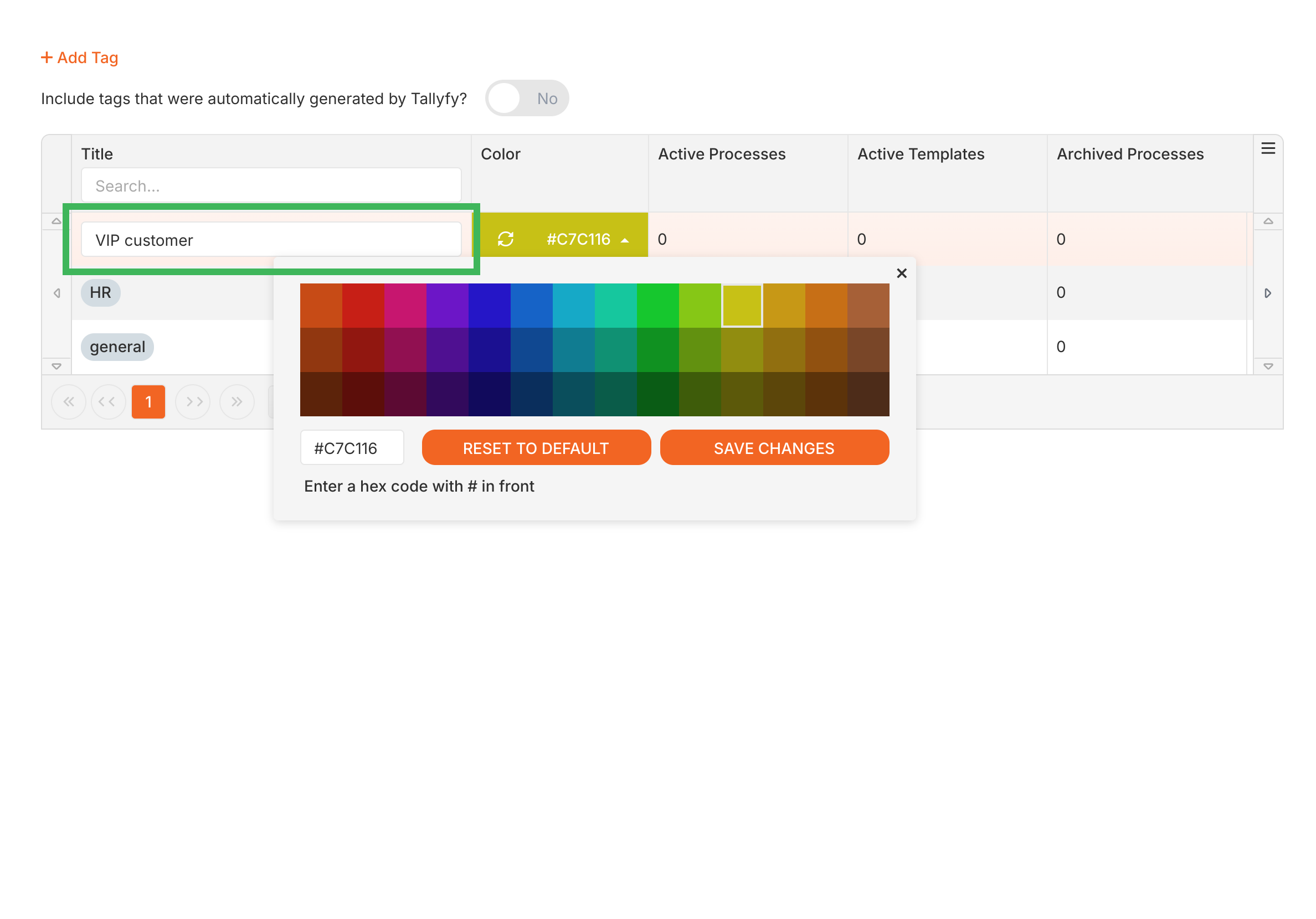Go to the next page
The width and height of the screenshot is (1316, 919).
point(193,401)
